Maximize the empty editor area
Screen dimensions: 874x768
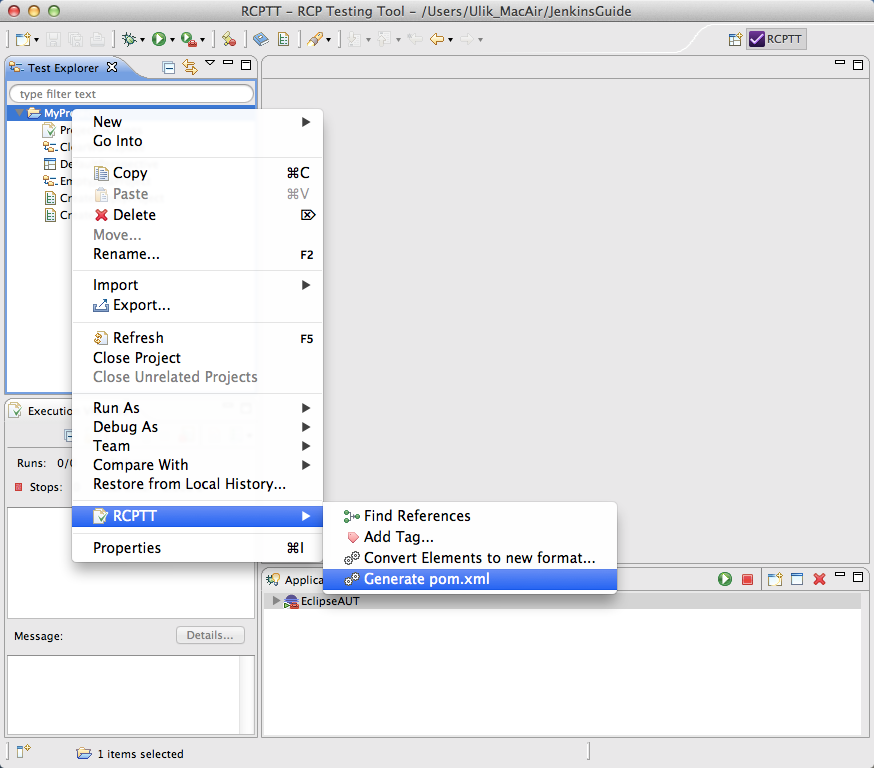pyautogui.click(x=858, y=65)
